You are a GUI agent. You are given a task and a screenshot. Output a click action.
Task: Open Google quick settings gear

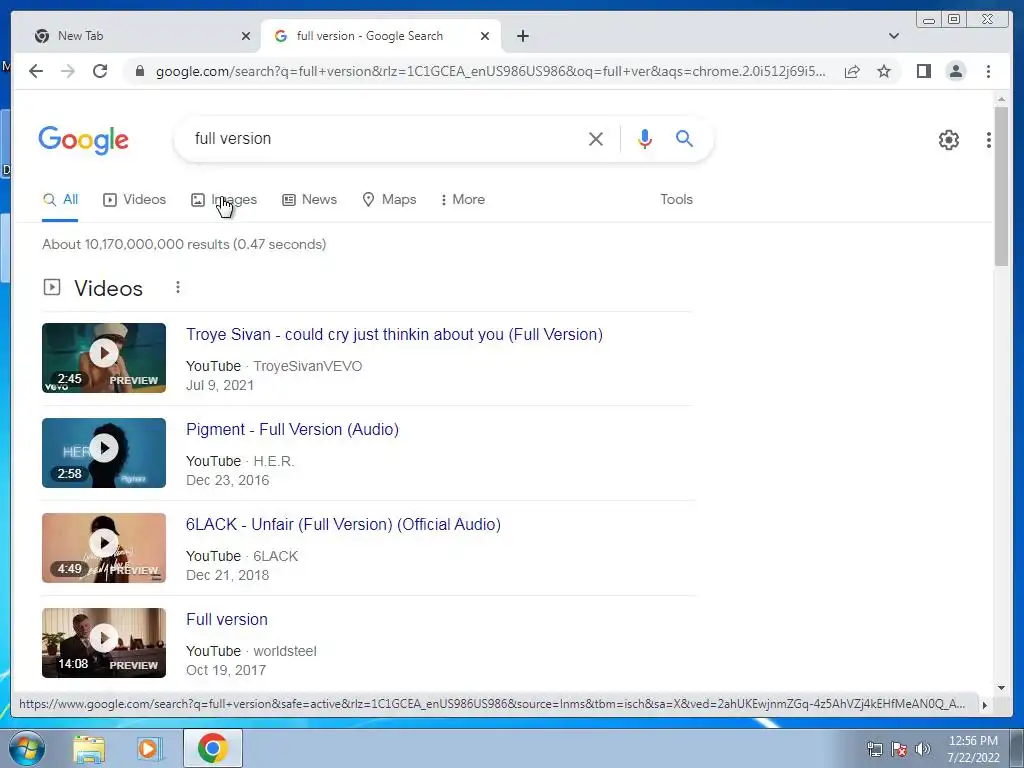(948, 140)
